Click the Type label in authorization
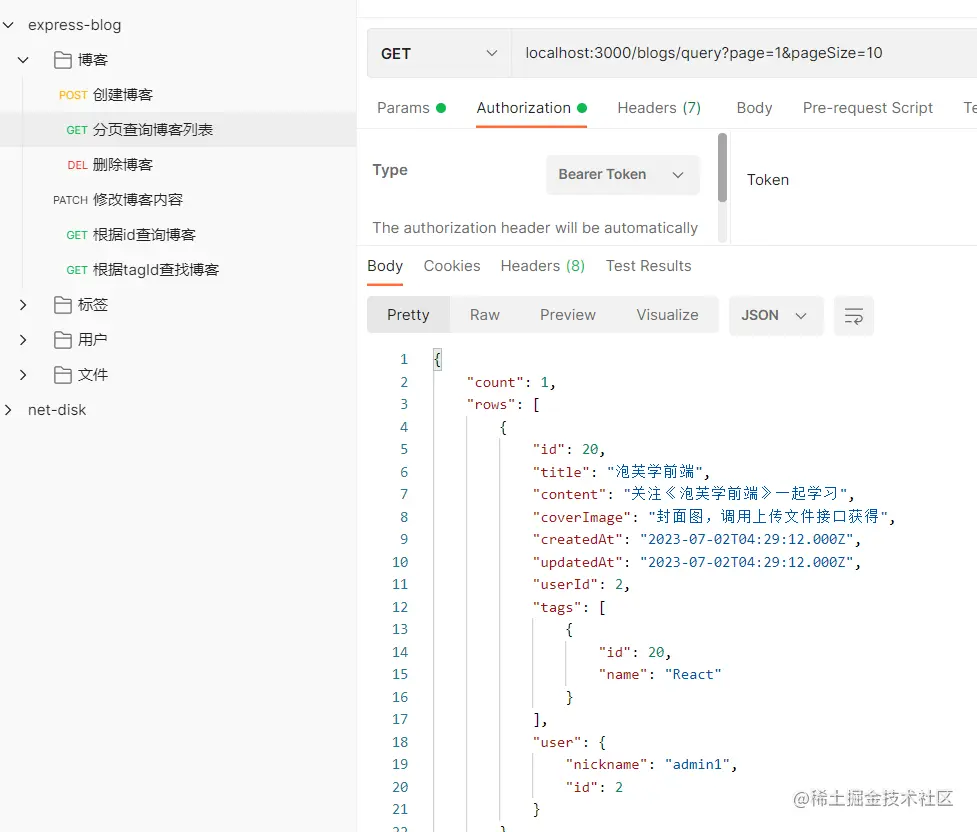 pyautogui.click(x=390, y=170)
